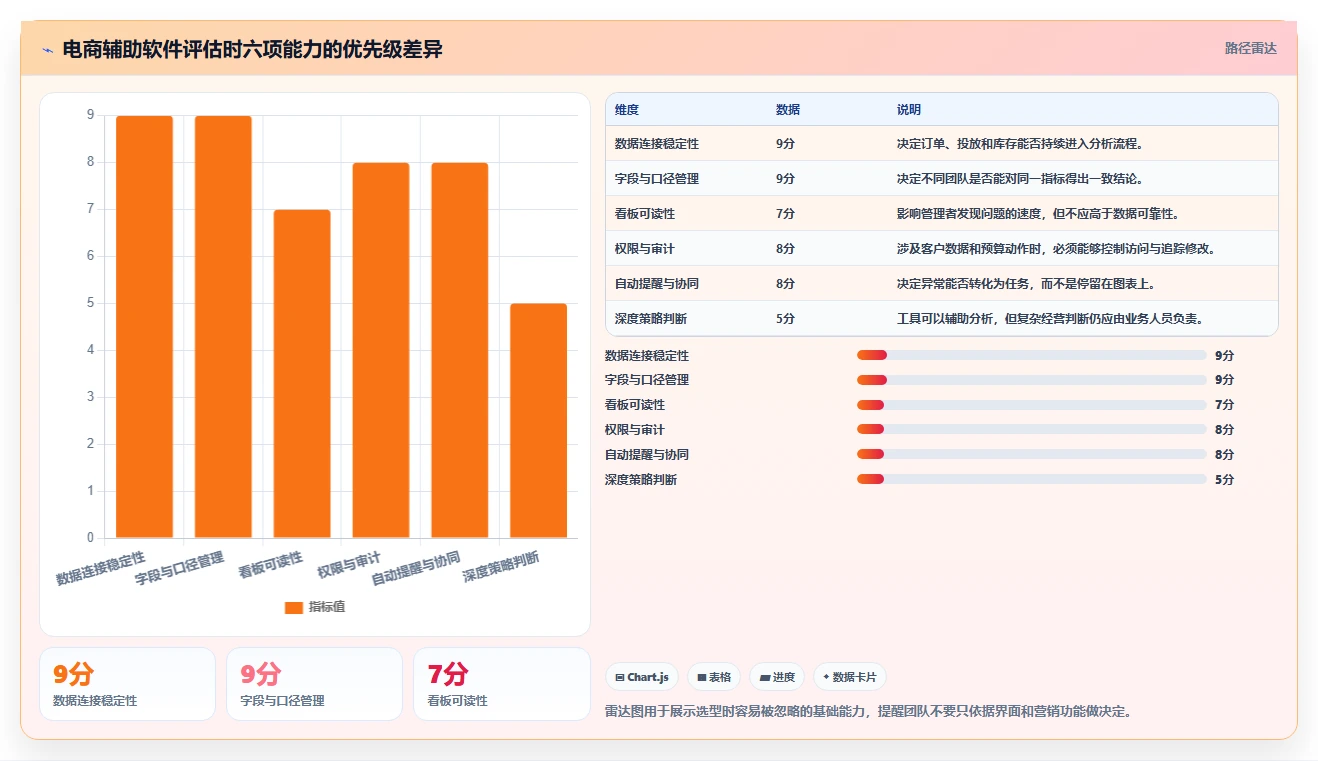1318x761 pixels.
Task: Click description 决定不同团队是否能对同一指标得出一致结论
Action: [1020, 179]
